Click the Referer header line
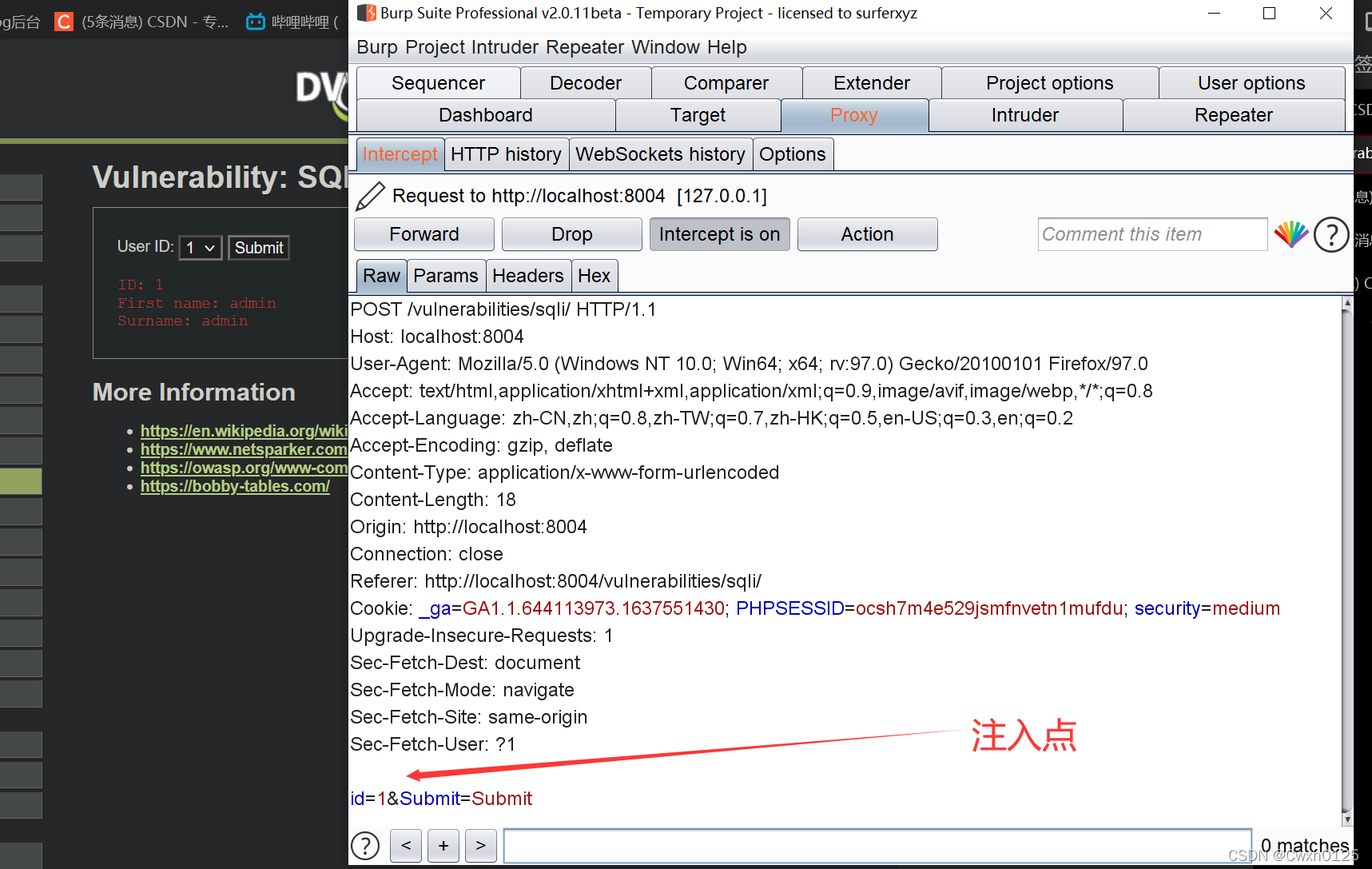 coord(556,581)
